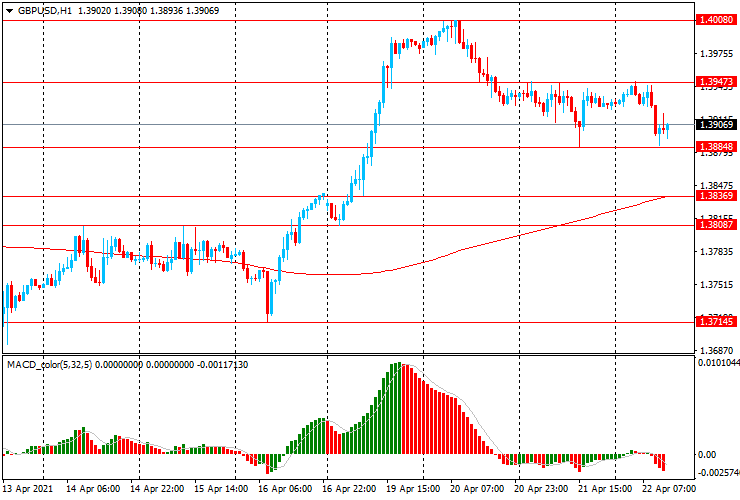Select the 1.38369 red price level label
The width and height of the screenshot is (740, 500).
tap(716, 196)
